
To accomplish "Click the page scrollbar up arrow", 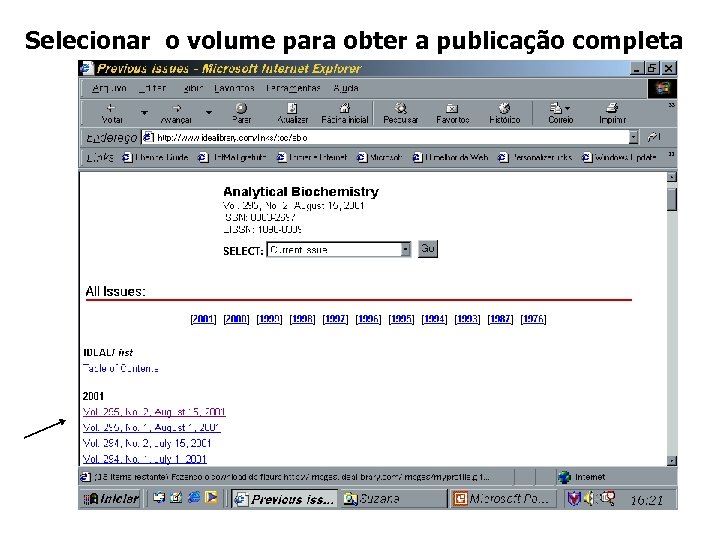I will point(672,177).
